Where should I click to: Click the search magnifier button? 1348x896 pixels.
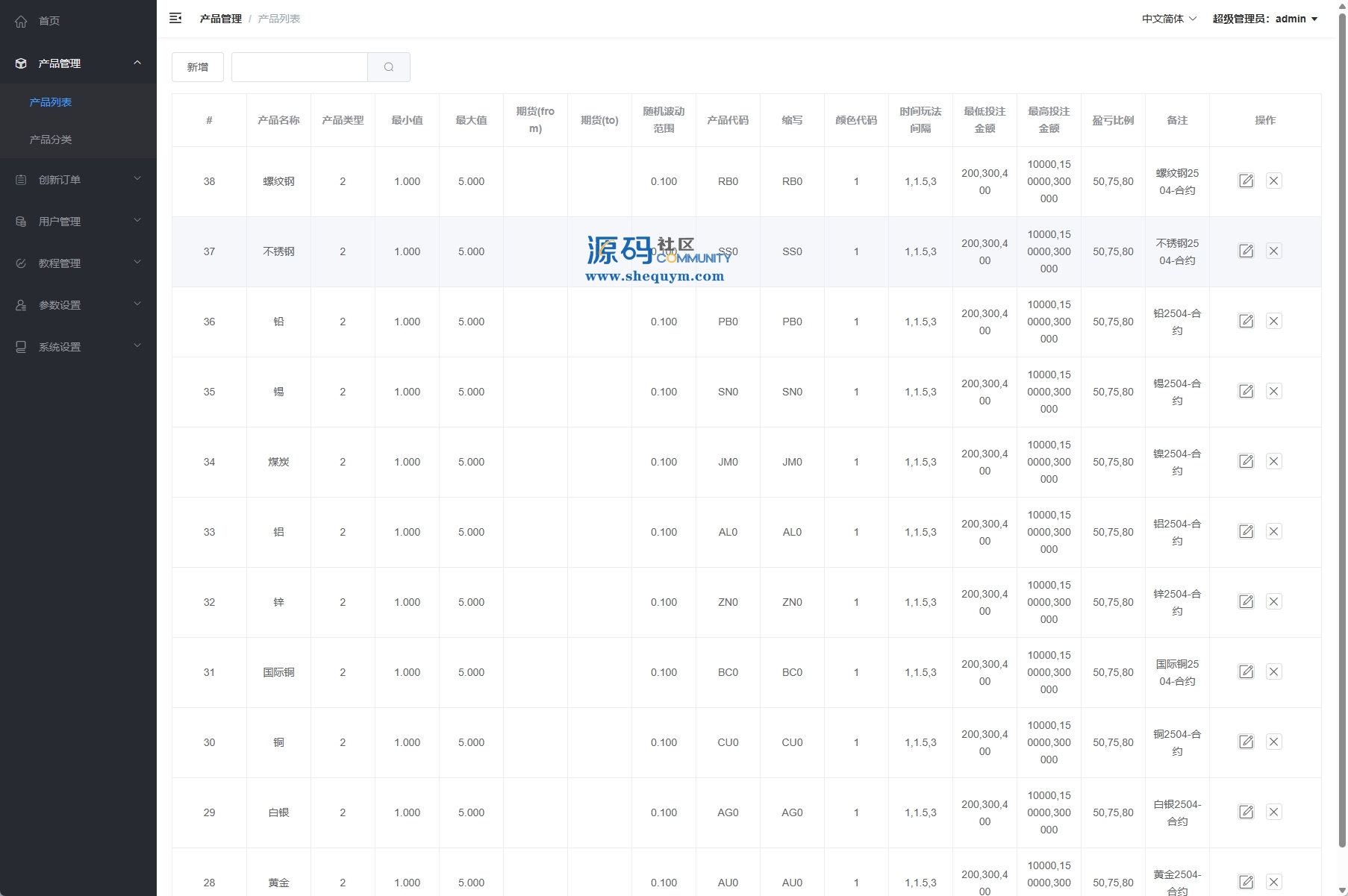point(389,67)
